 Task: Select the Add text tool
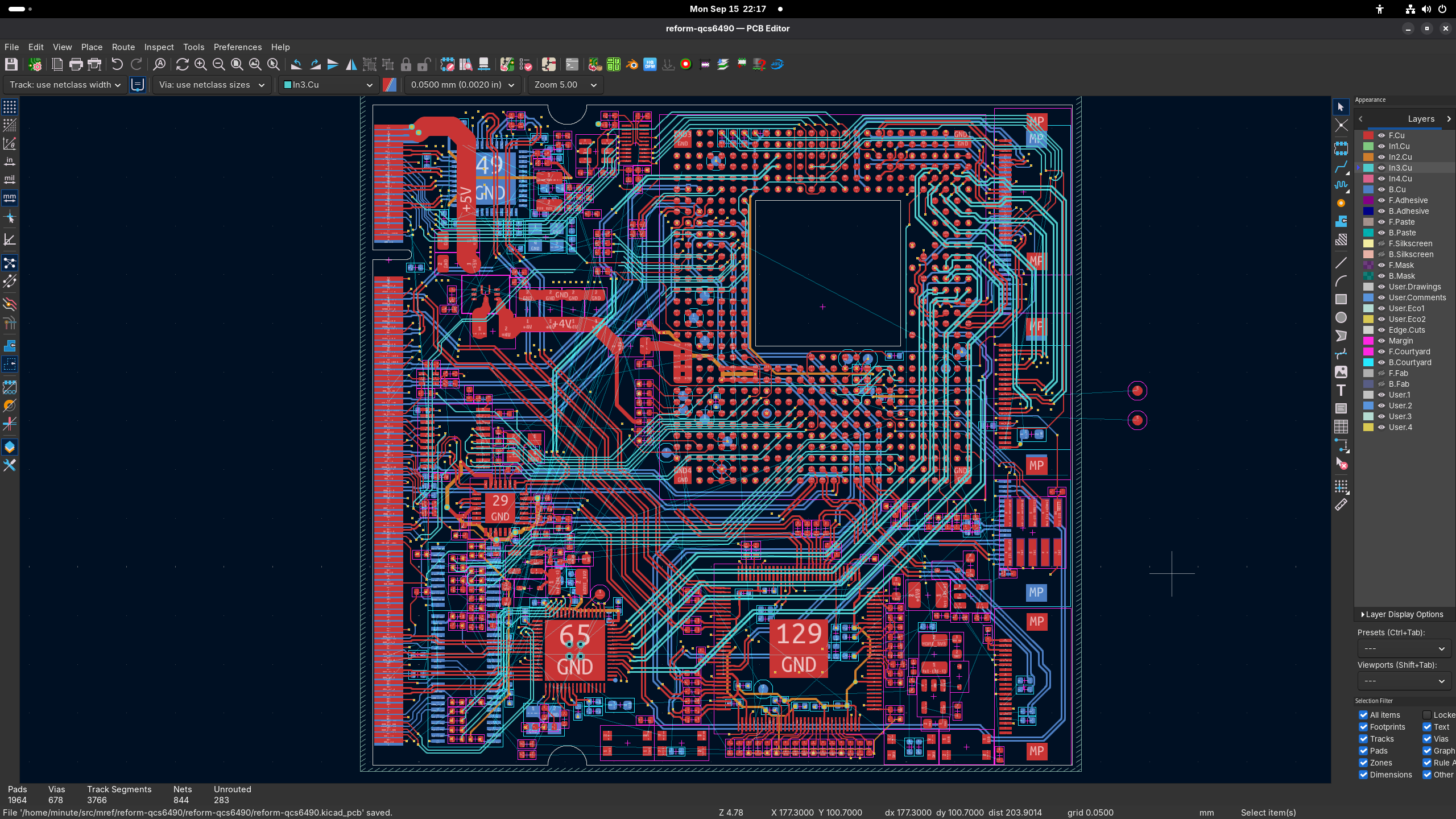pos(1341,390)
